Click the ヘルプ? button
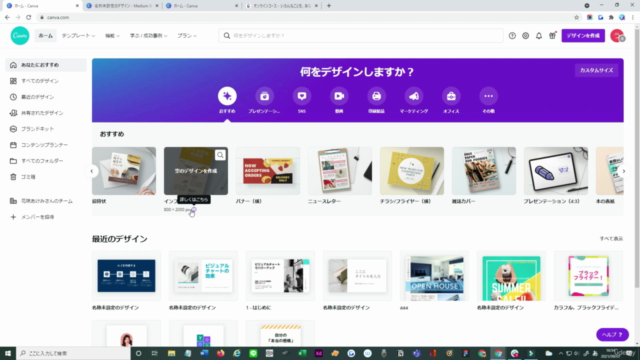This screenshot has width=640, height=360. pos(612,334)
